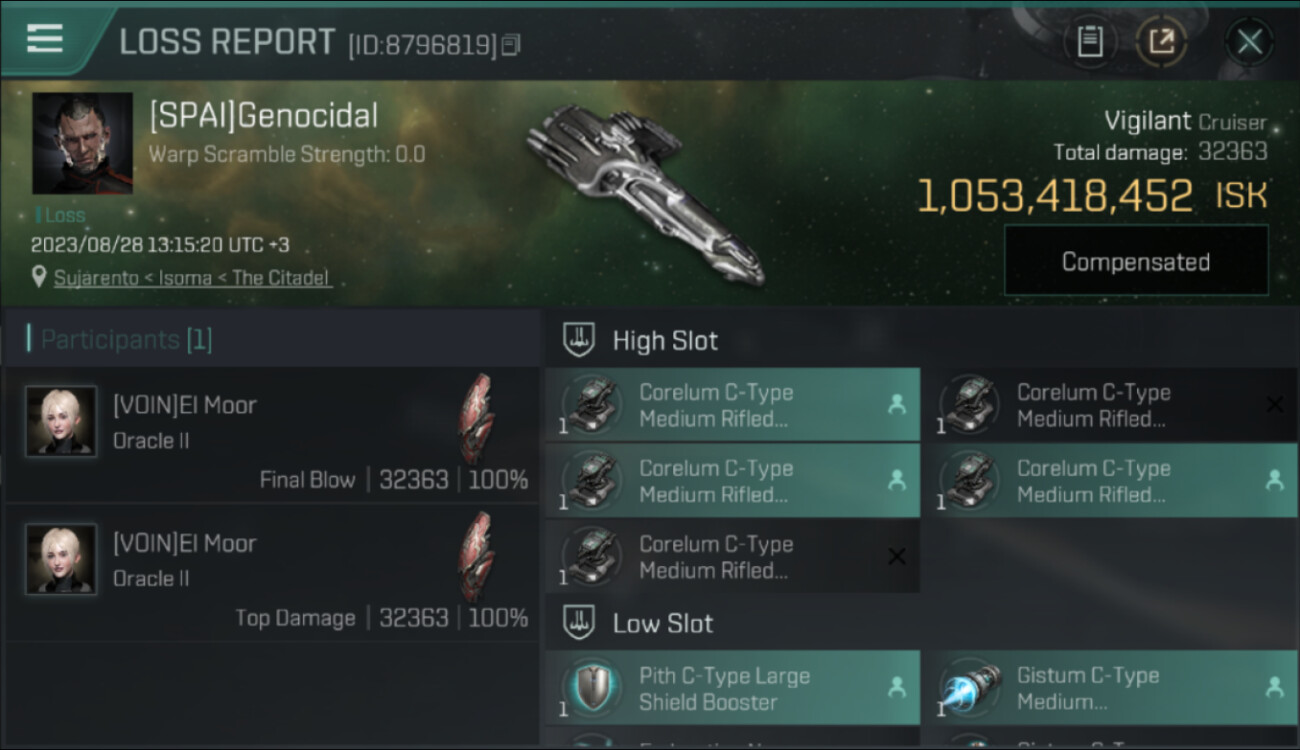This screenshot has height=750, width=1300.
Task: Select first Corelum C-Type Medium Rifled module
Action: [x=732, y=405]
